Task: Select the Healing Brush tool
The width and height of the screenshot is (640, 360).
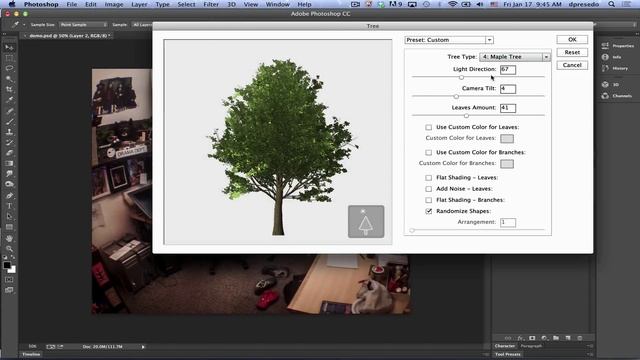Action: pyautogui.click(x=9, y=111)
